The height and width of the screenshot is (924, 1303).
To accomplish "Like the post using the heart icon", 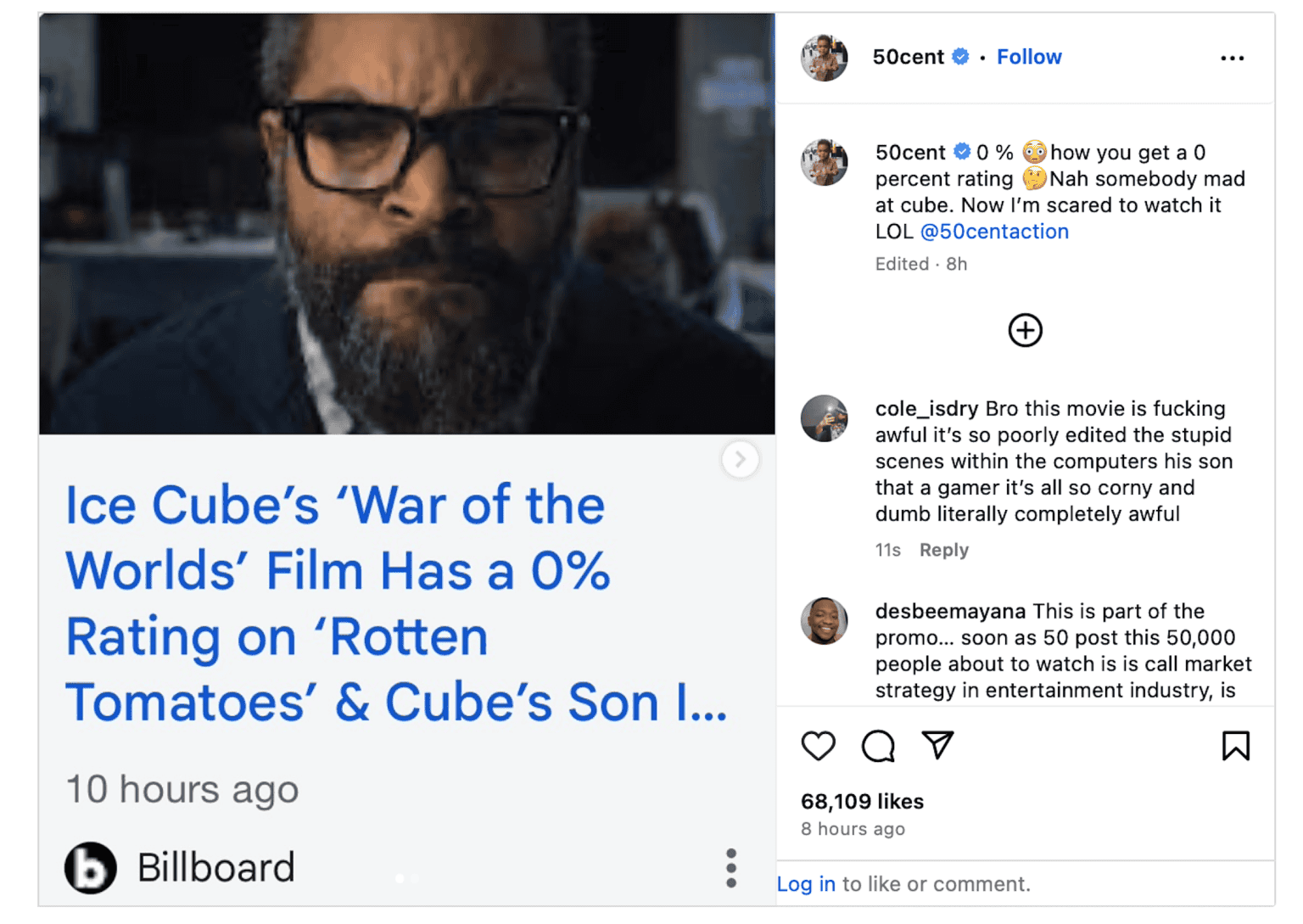I will (x=818, y=747).
